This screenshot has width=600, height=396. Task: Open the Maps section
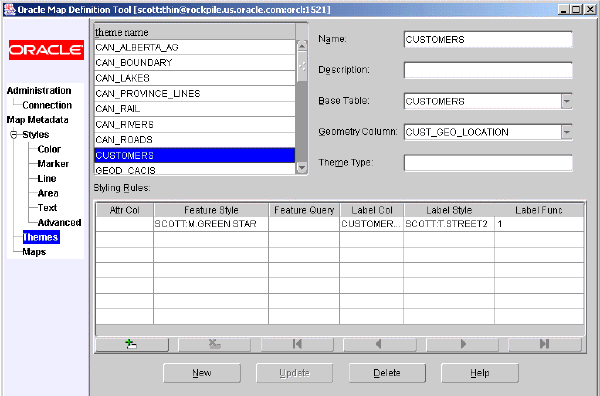click(x=34, y=252)
